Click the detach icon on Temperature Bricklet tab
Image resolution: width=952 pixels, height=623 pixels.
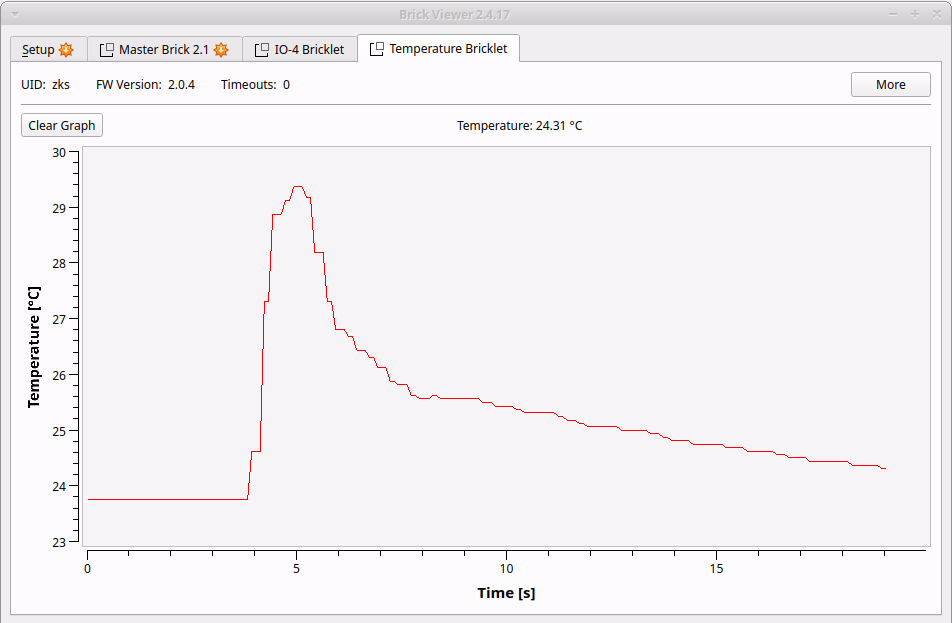[376, 49]
